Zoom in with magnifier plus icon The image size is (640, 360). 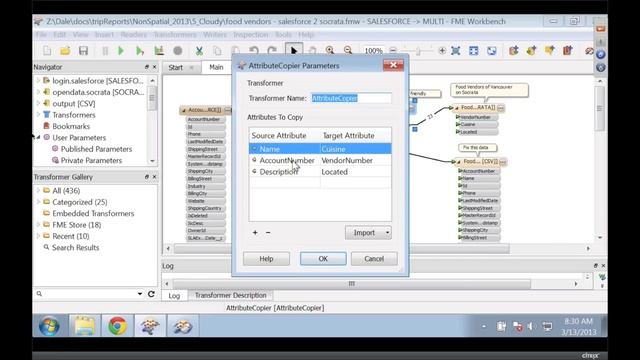point(330,51)
